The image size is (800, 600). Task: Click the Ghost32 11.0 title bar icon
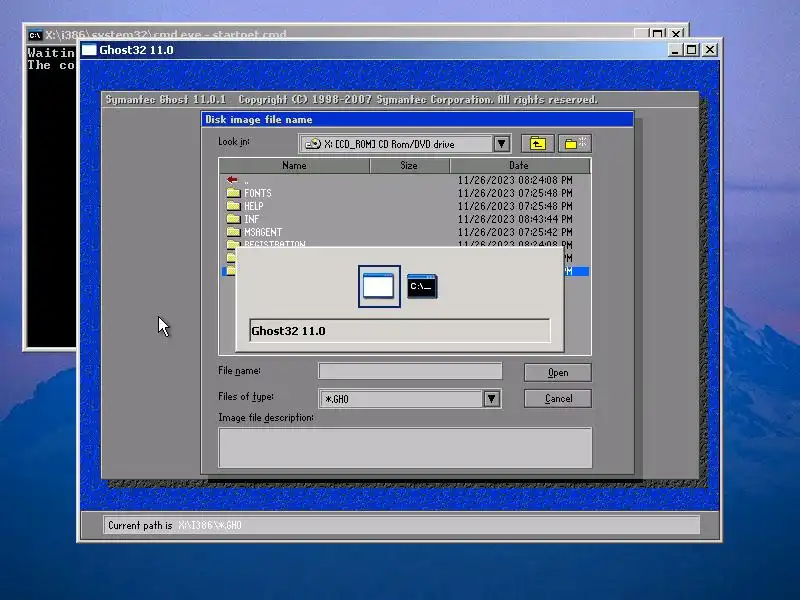point(89,50)
